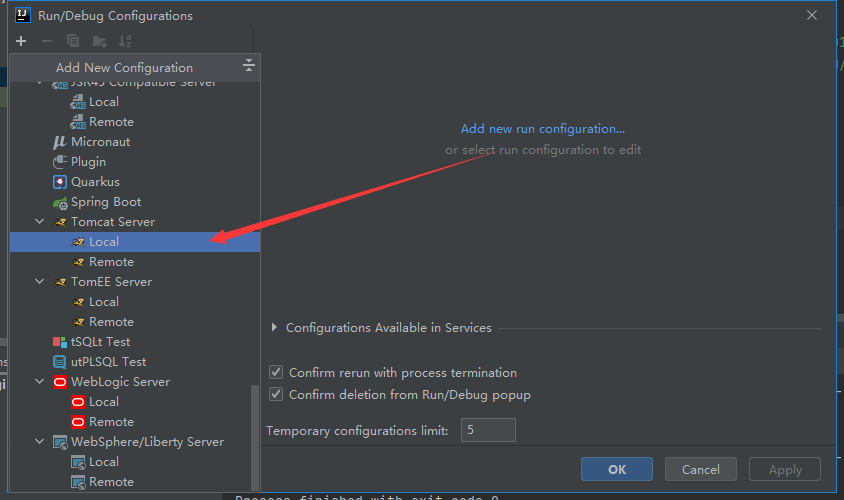Click the IntelliJ IDEA logo in the title bar
This screenshot has height=500, width=844.
pos(23,15)
